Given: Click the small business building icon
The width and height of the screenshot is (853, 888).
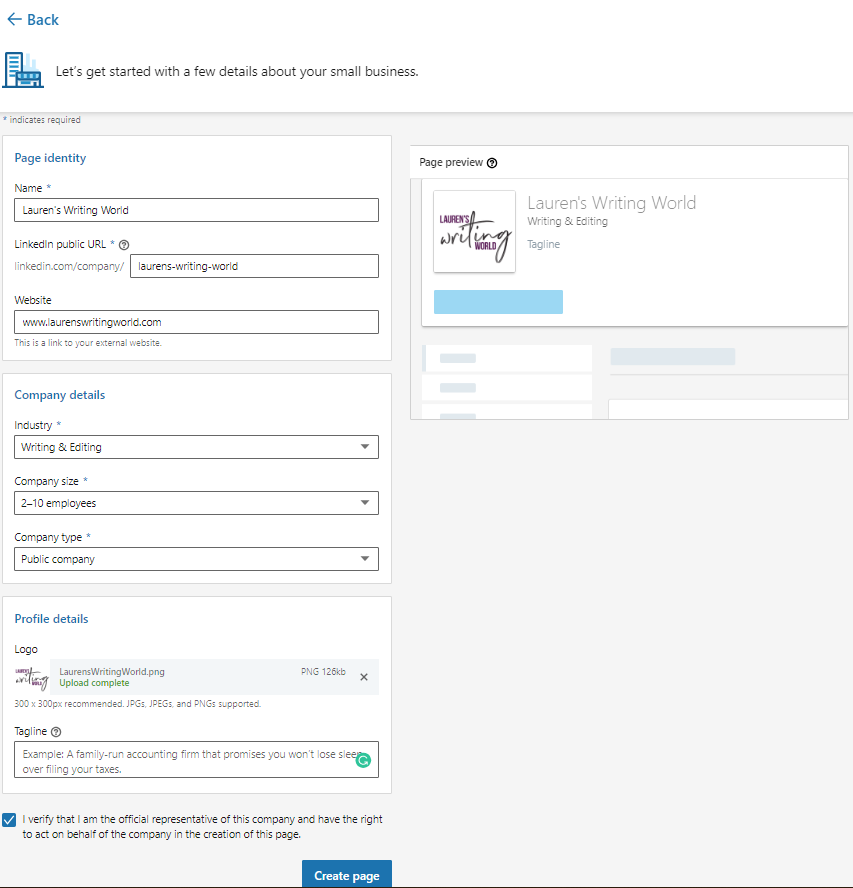Looking at the screenshot, I should 23,70.
